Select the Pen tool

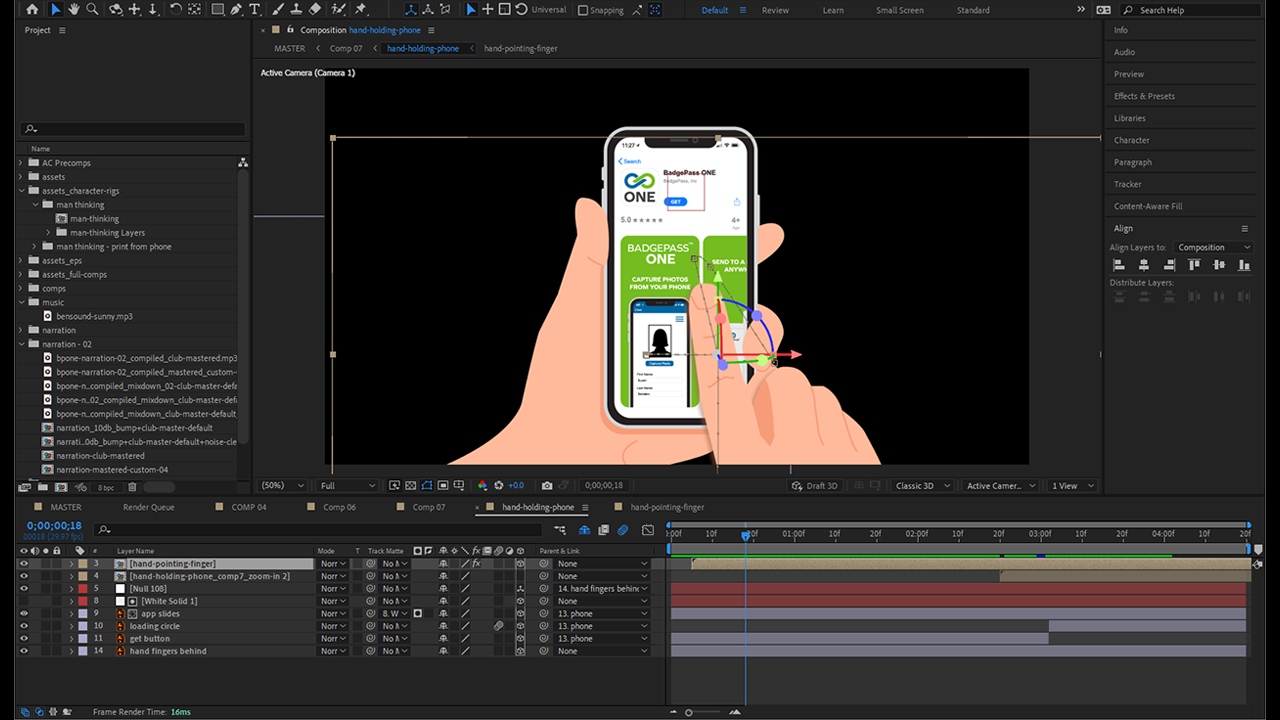(x=236, y=9)
